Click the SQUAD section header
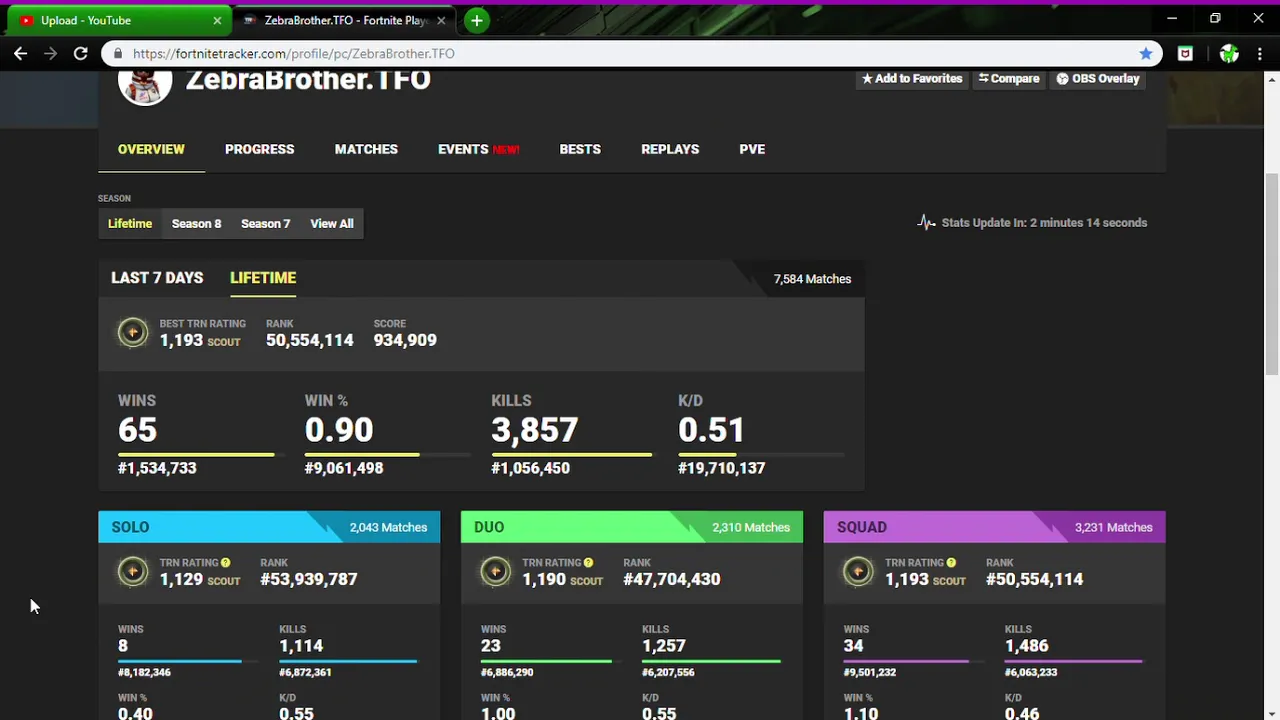Screen dimensions: 1280x720 [x=995, y=527]
